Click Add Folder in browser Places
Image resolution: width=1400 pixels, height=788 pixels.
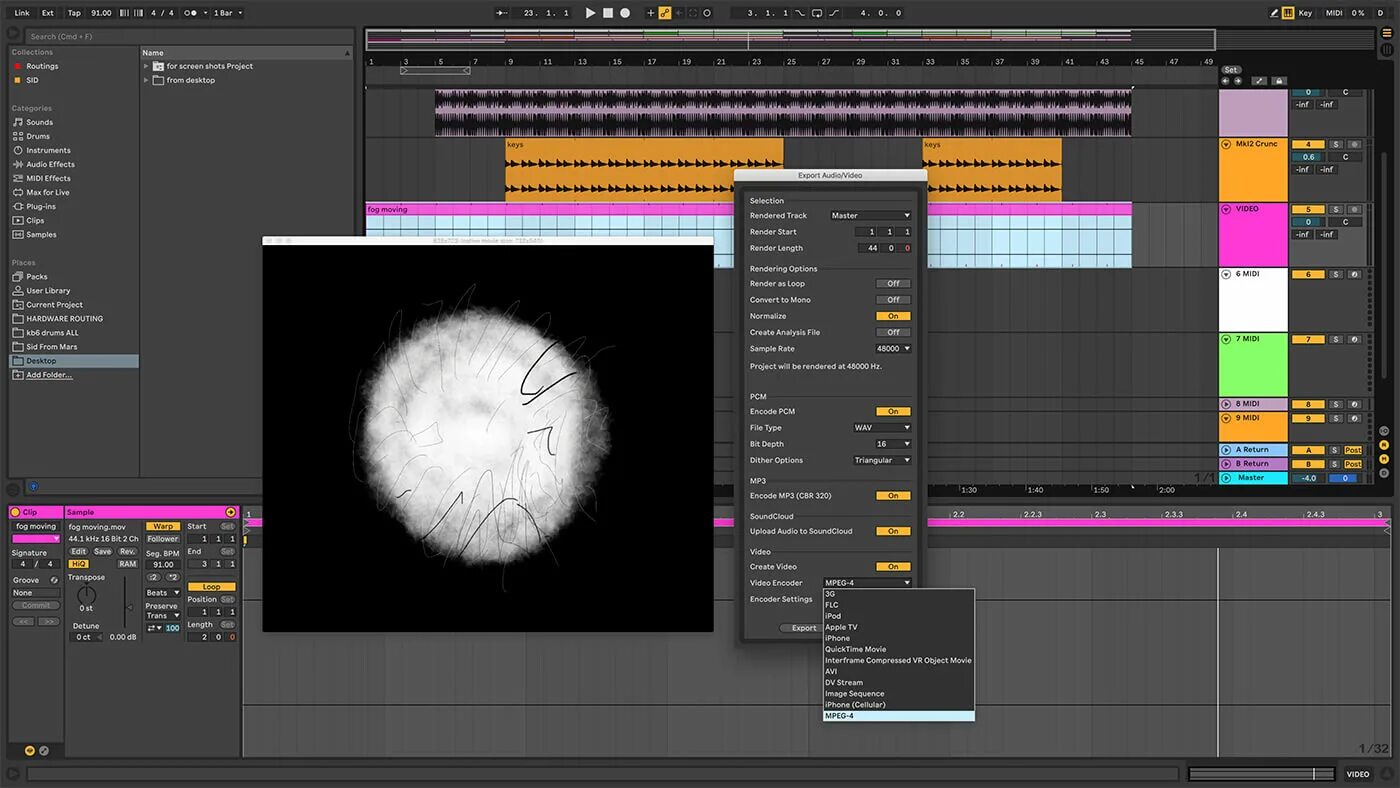coord(49,375)
